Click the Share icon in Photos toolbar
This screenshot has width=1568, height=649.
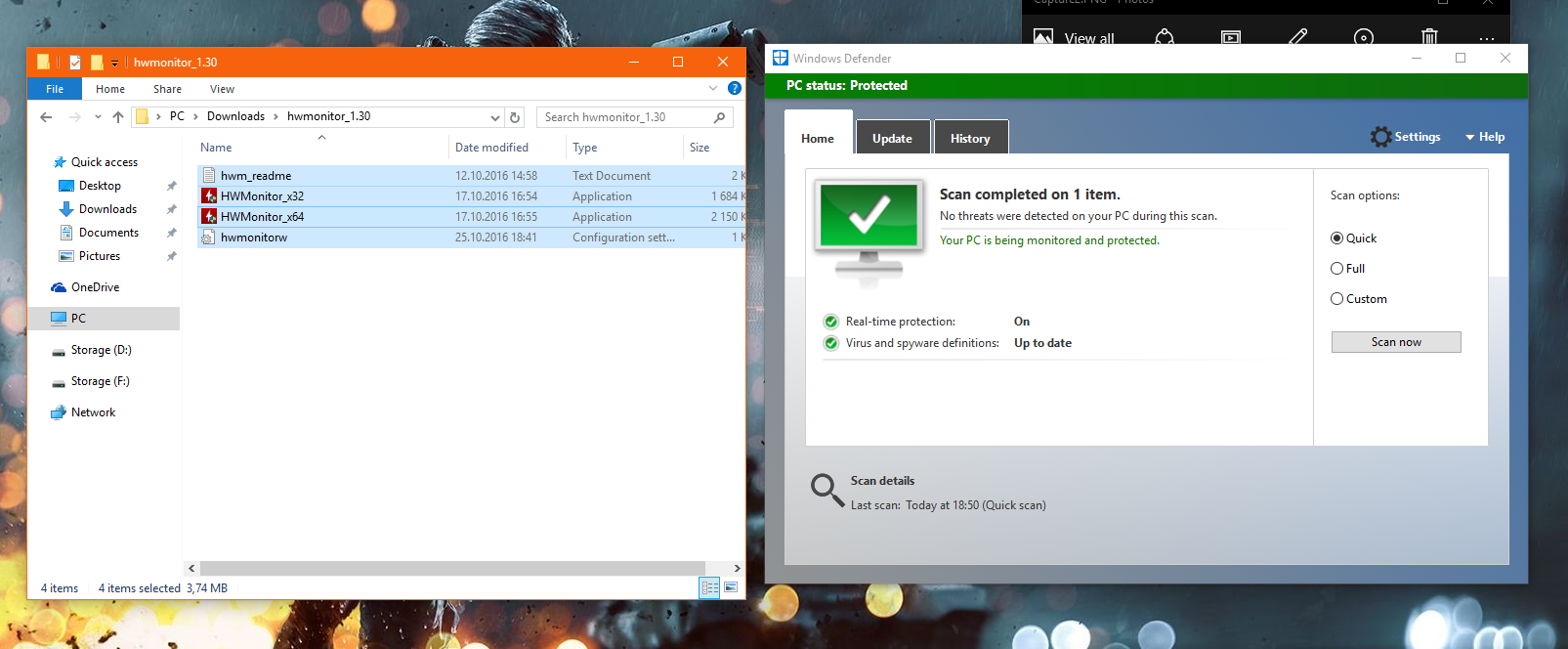pyautogui.click(x=1165, y=37)
